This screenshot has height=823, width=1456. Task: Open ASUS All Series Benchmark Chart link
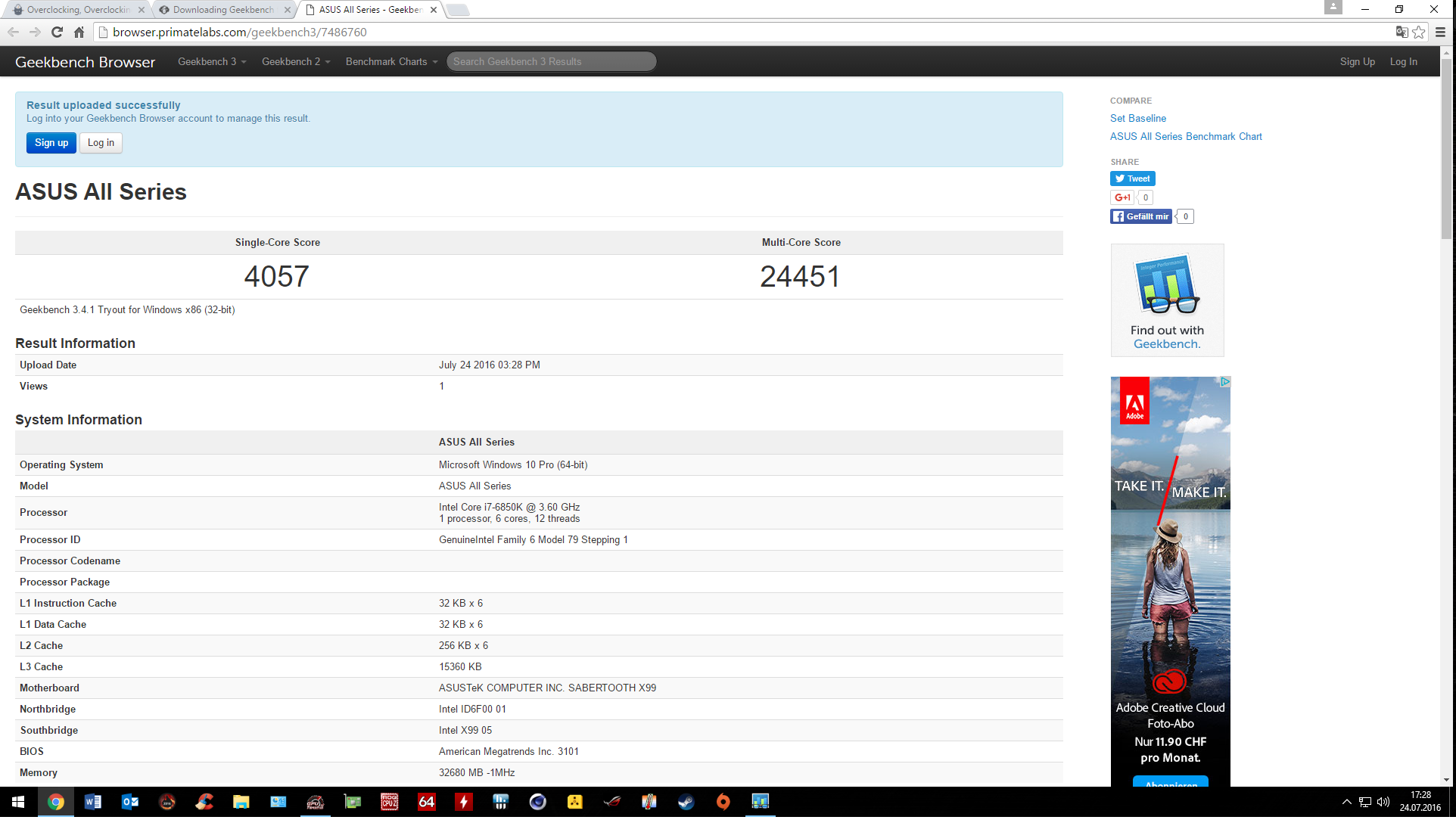[x=1186, y=136]
